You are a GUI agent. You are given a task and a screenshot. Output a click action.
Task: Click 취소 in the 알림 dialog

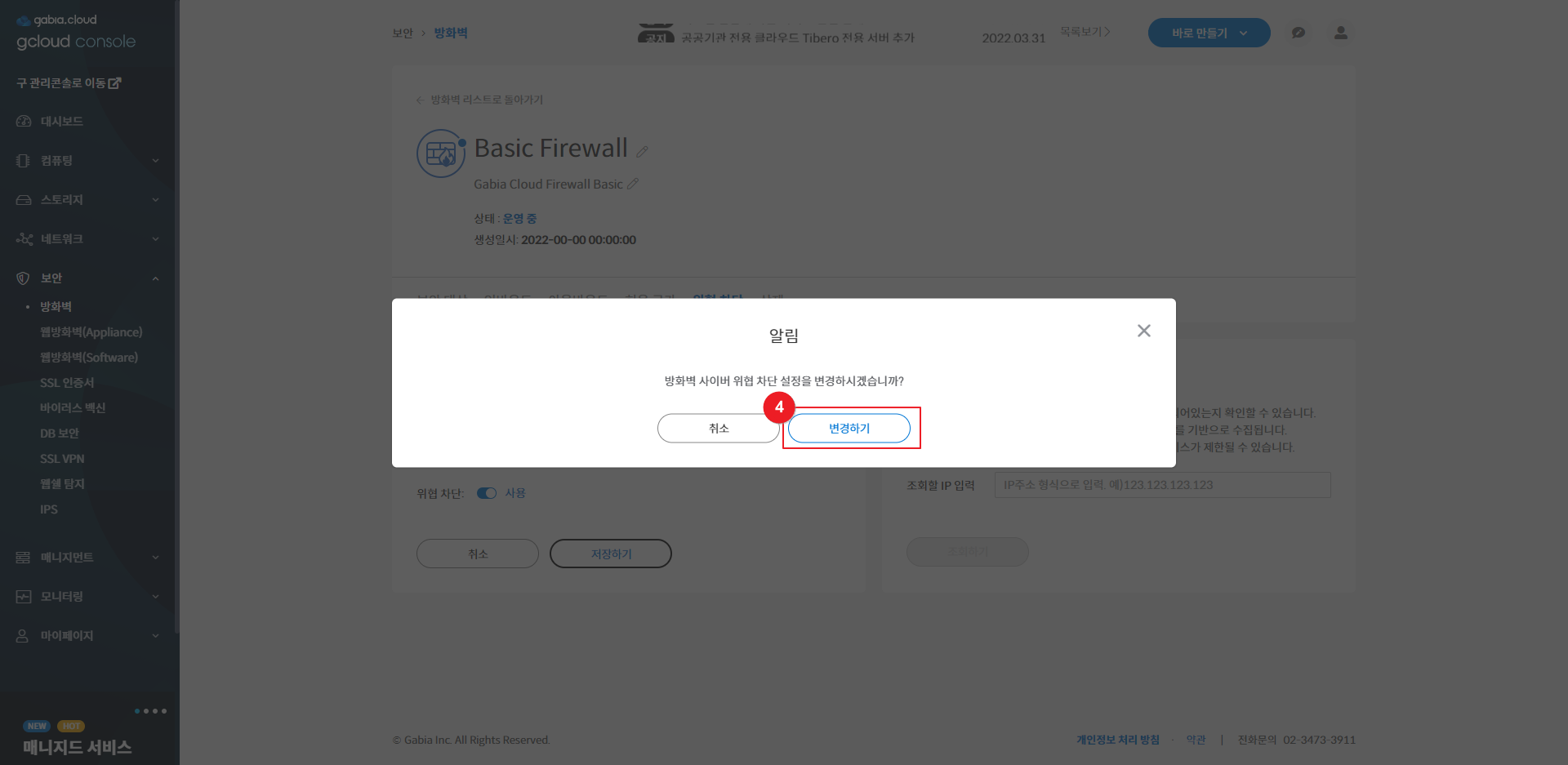[719, 428]
